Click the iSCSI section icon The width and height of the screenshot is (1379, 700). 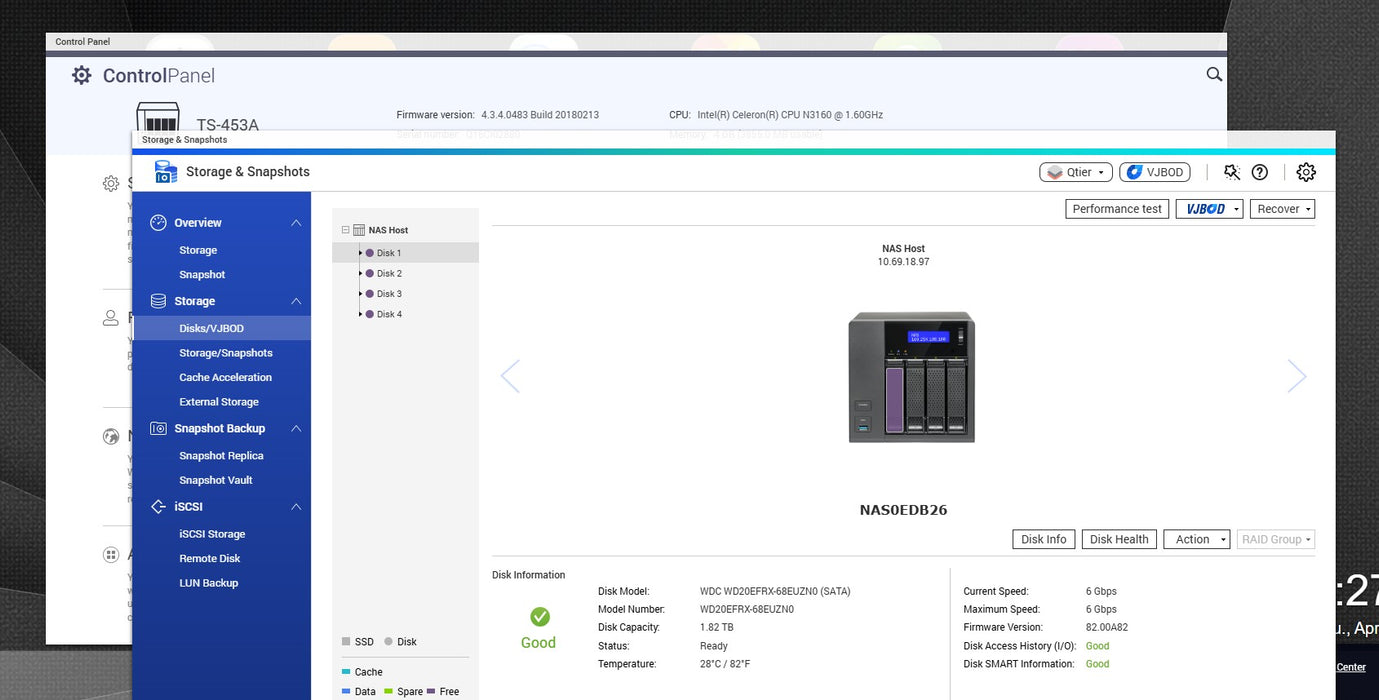(158, 507)
